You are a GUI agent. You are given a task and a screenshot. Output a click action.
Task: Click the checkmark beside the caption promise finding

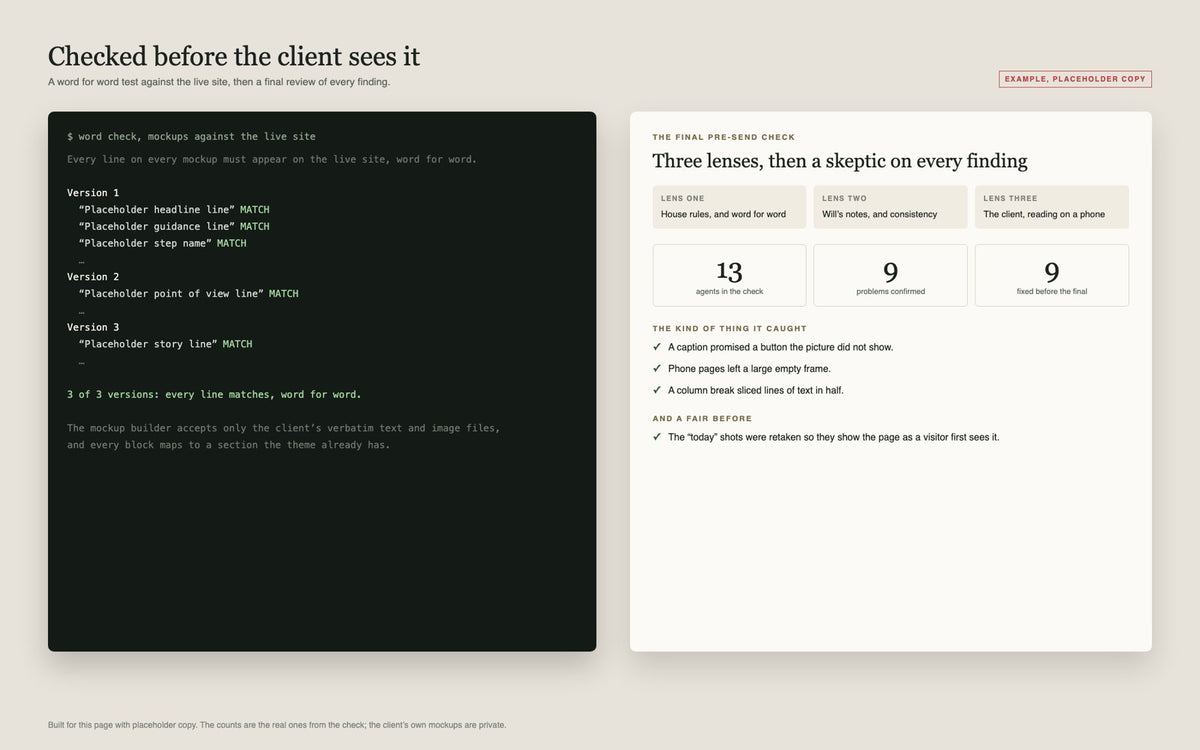657,347
